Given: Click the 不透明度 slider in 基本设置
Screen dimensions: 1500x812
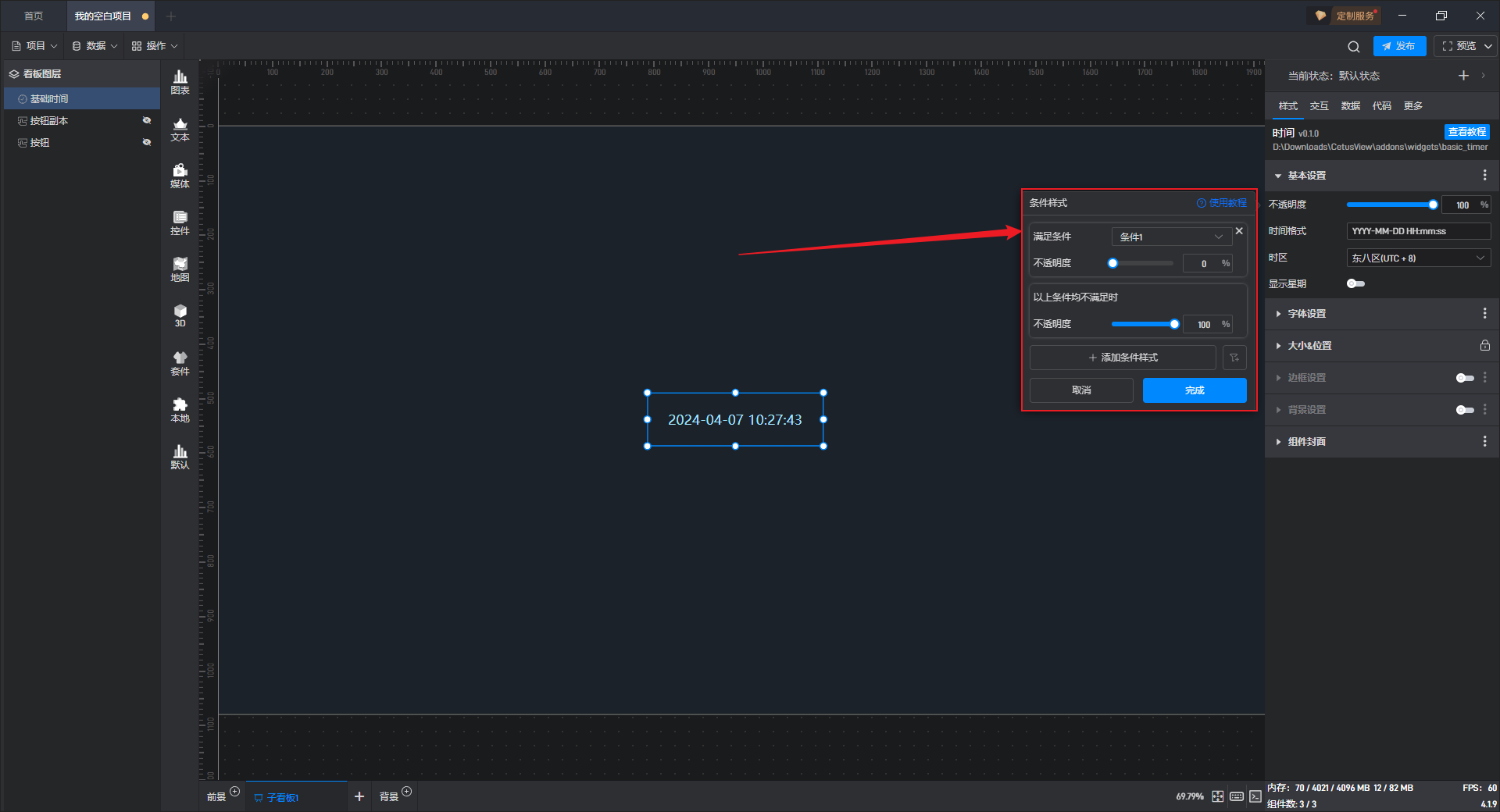Looking at the screenshot, I should pyautogui.click(x=1391, y=205).
